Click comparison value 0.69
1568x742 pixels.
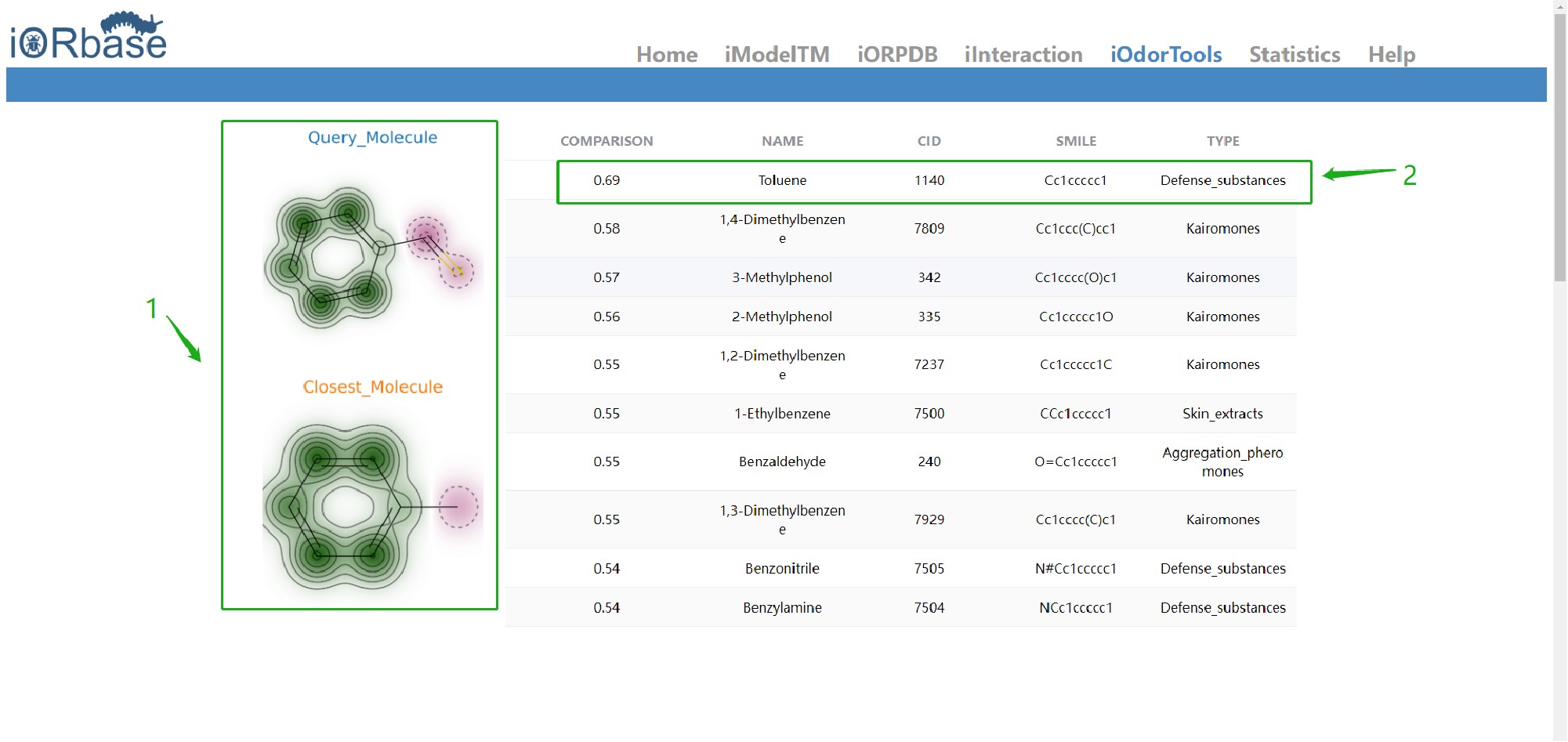tap(607, 180)
